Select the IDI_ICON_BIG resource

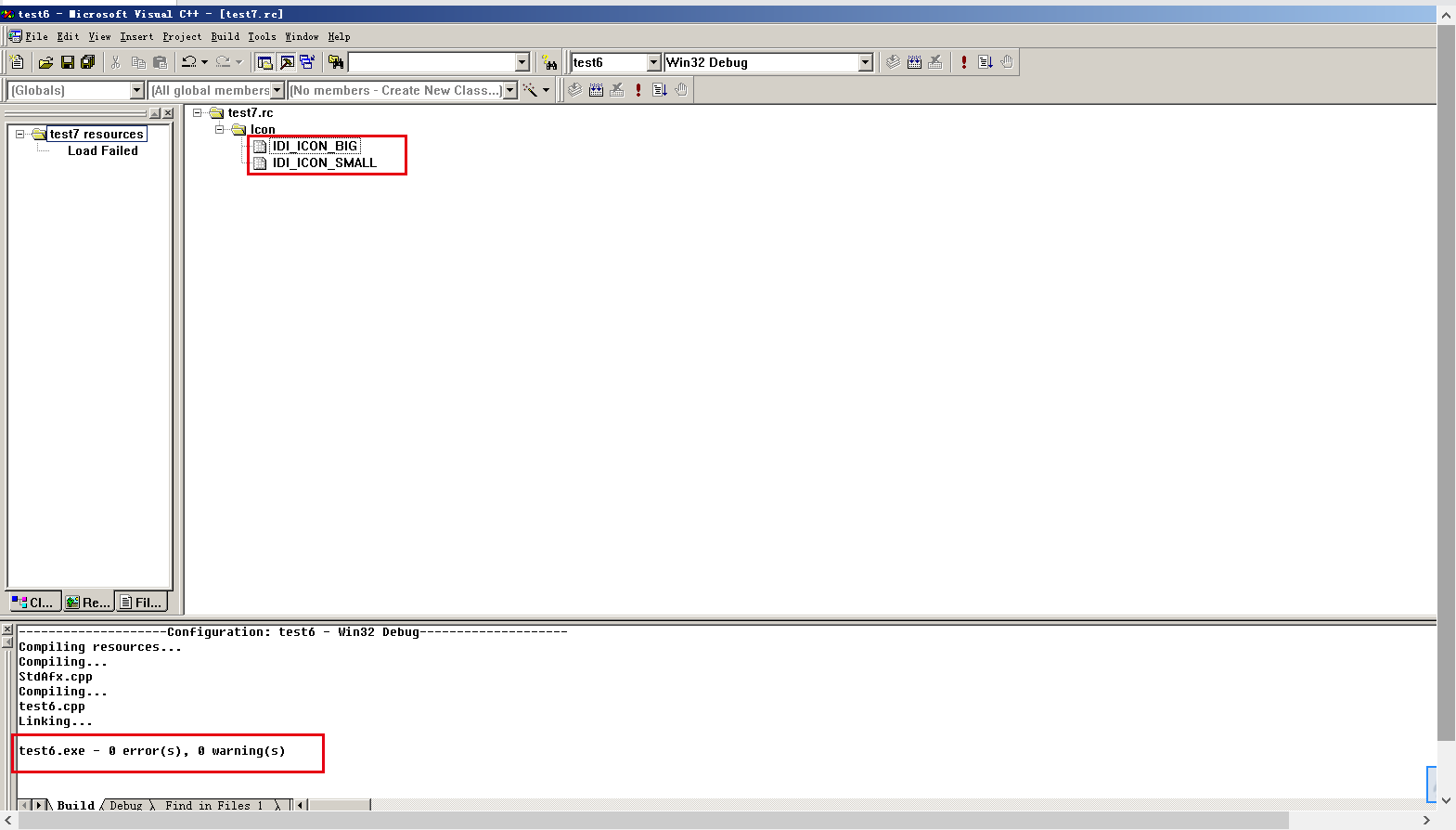click(316, 146)
